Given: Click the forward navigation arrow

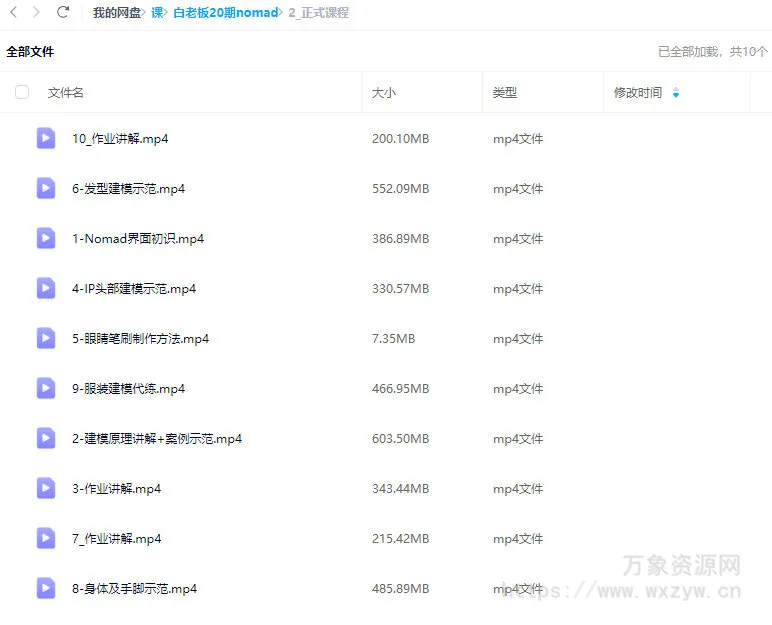Looking at the screenshot, I should pos(37,12).
